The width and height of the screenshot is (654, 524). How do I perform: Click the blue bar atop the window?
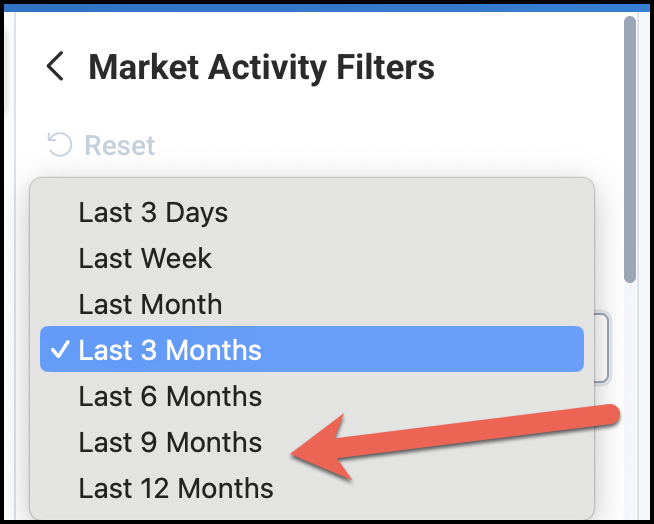point(327,5)
